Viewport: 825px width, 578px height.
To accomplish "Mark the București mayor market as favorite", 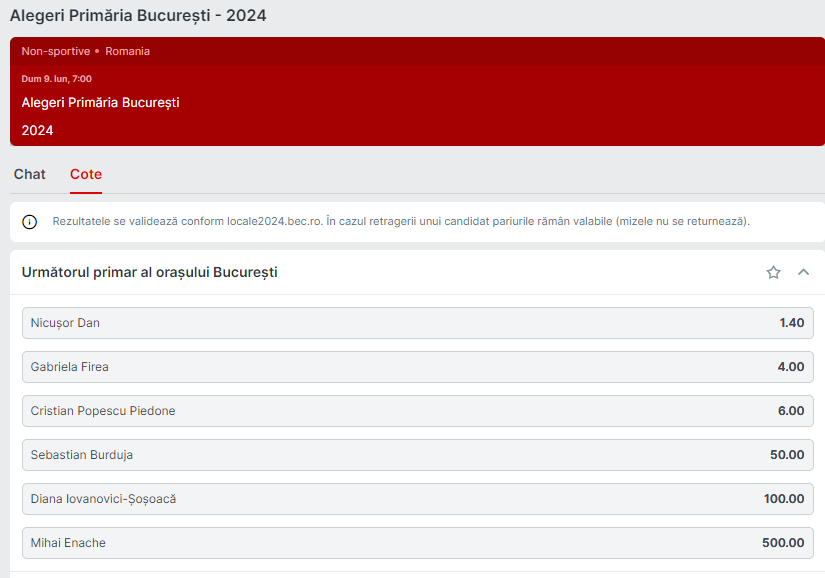I will pos(773,272).
